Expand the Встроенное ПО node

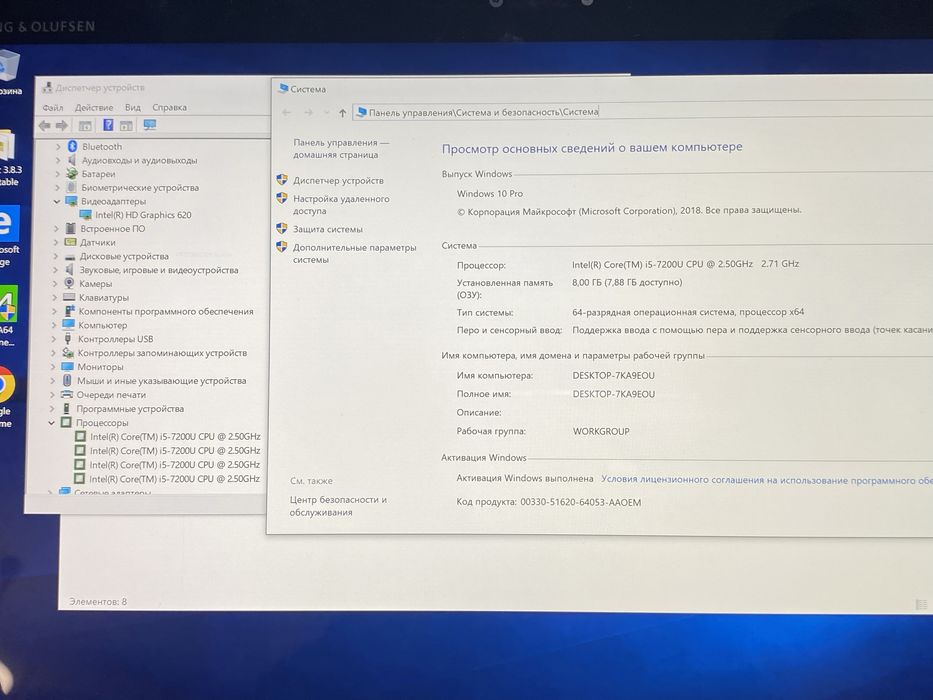coord(57,229)
